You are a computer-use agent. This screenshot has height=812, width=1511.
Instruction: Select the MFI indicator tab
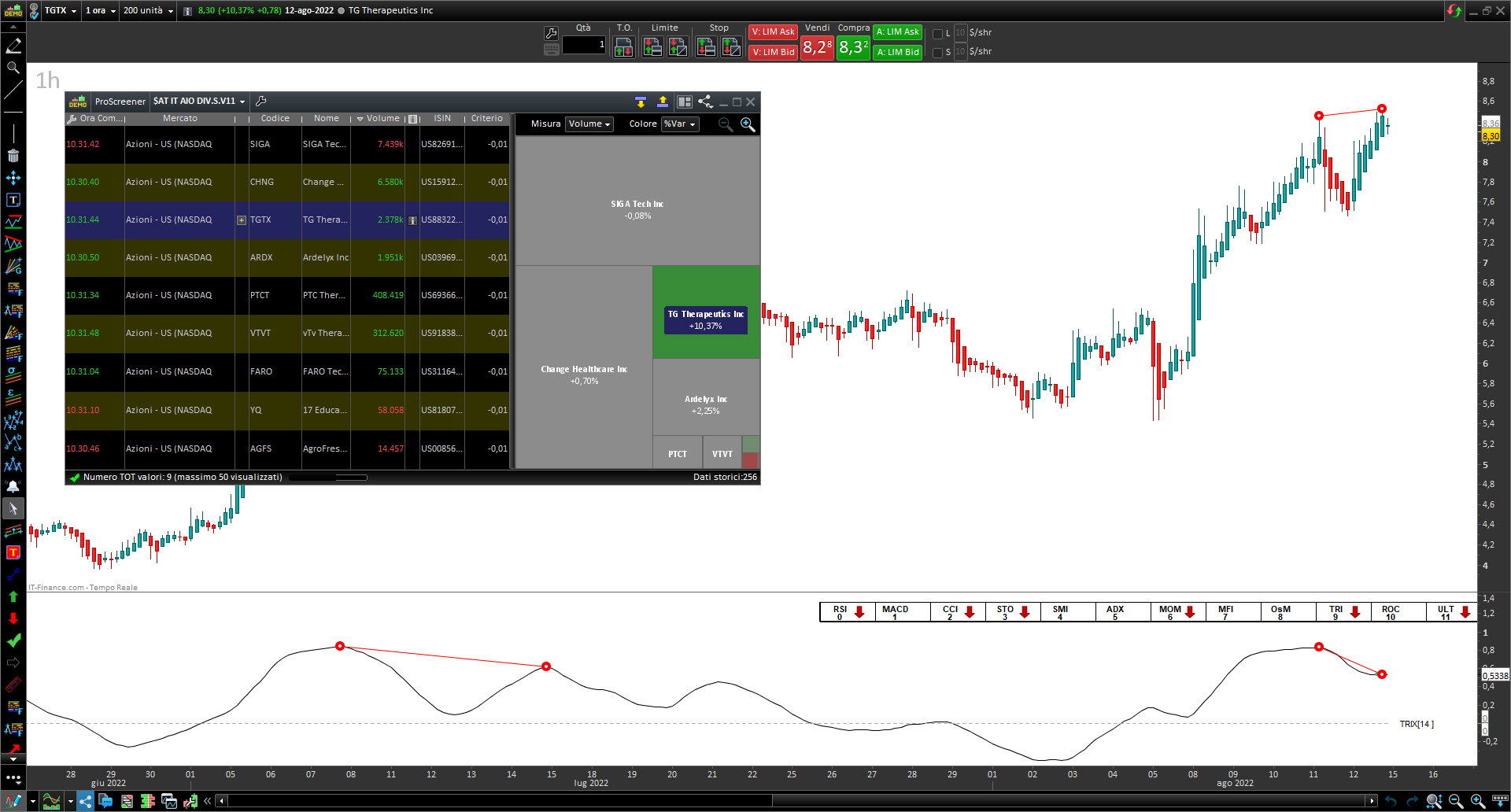pos(1233,612)
